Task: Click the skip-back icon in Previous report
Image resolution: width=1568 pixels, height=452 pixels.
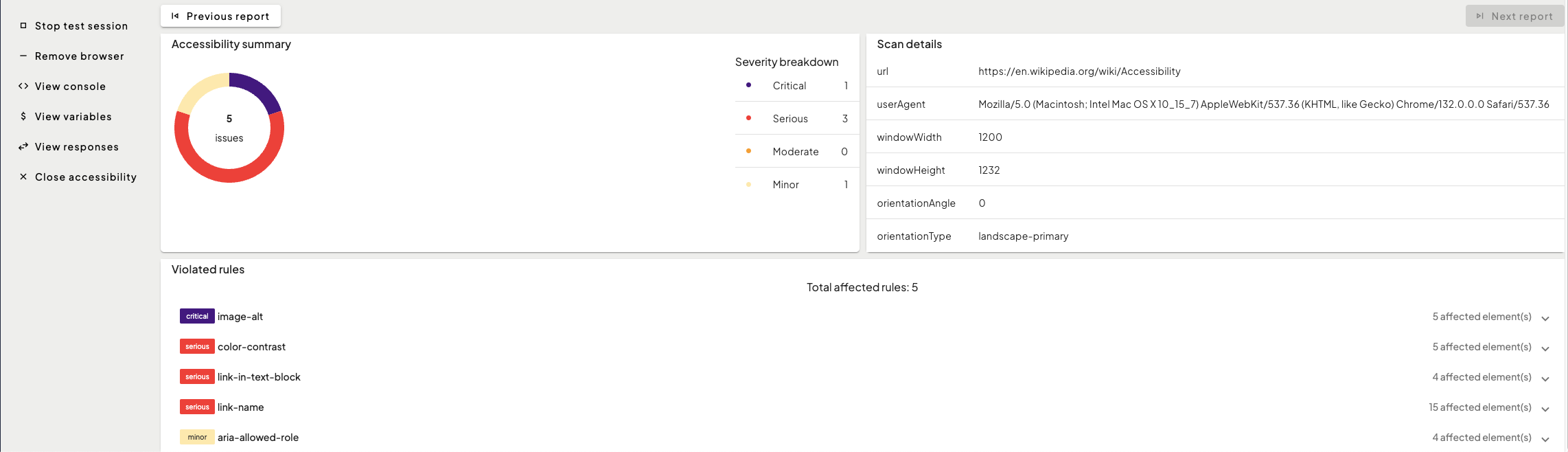Action: [175, 16]
